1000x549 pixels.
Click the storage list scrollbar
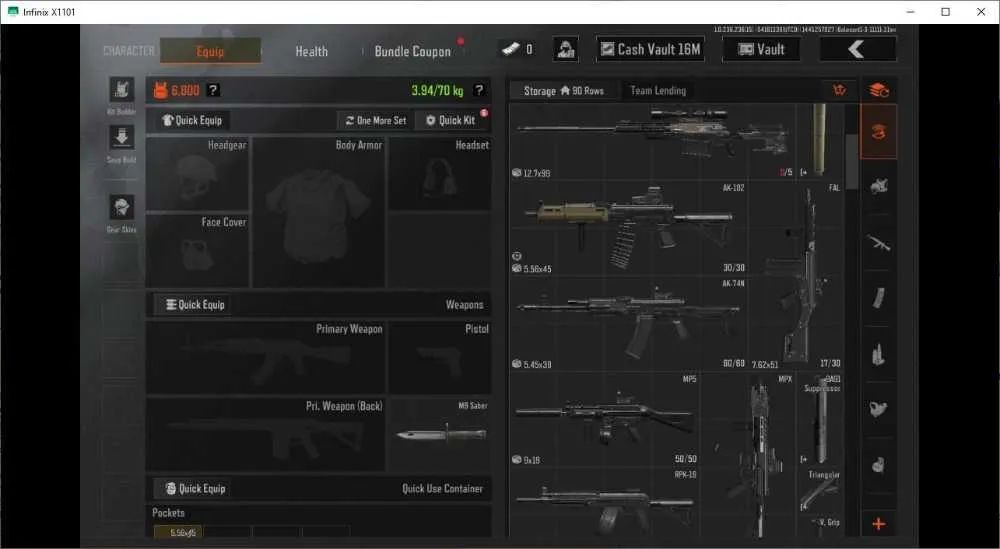click(x=851, y=161)
